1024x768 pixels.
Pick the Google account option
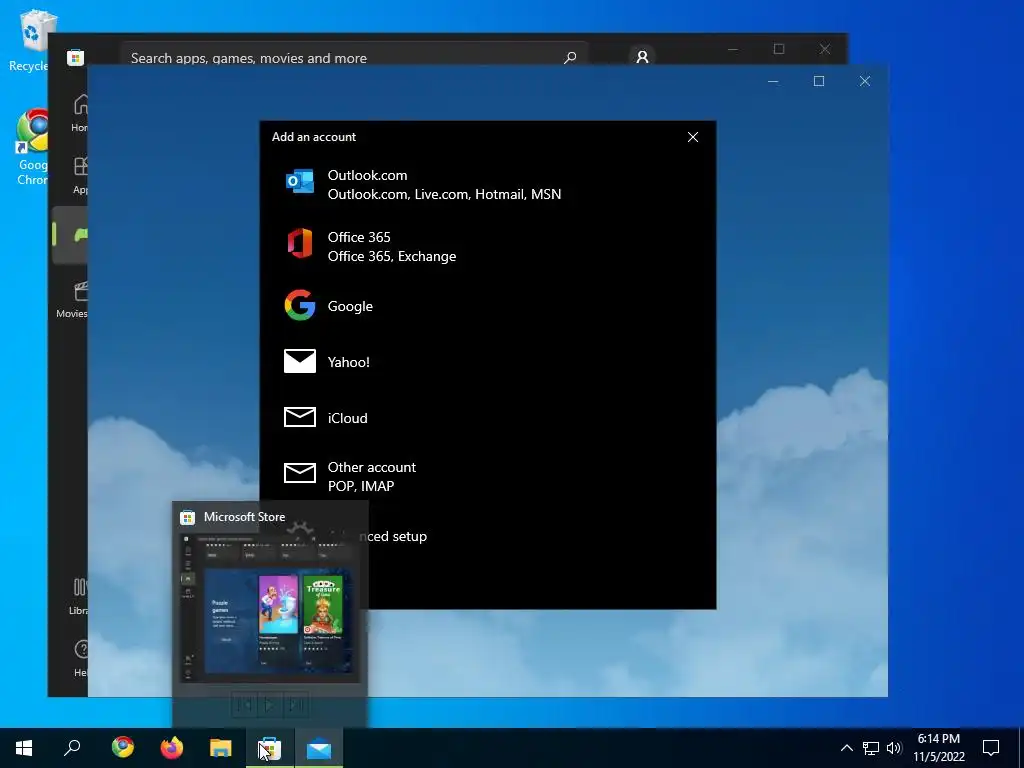click(x=487, y=306)
